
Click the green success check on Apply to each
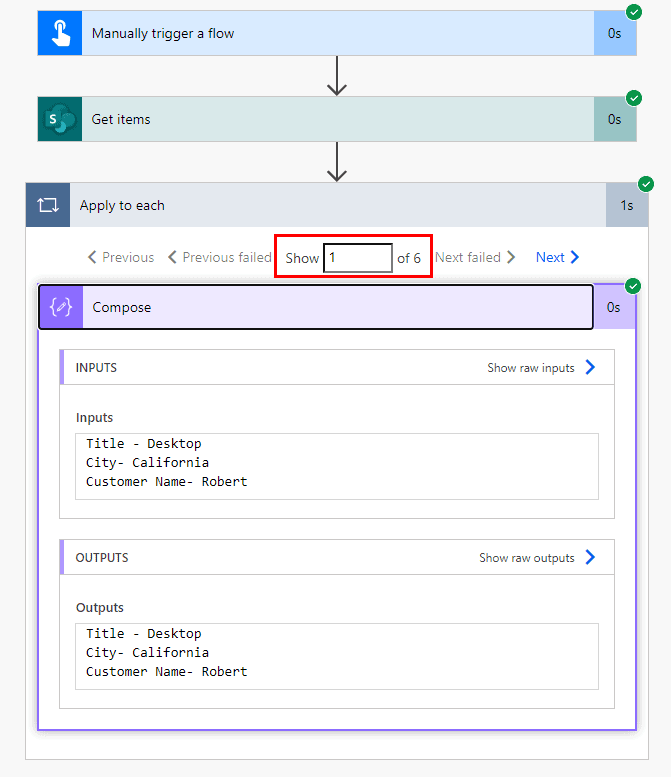[x=646, y=184]
